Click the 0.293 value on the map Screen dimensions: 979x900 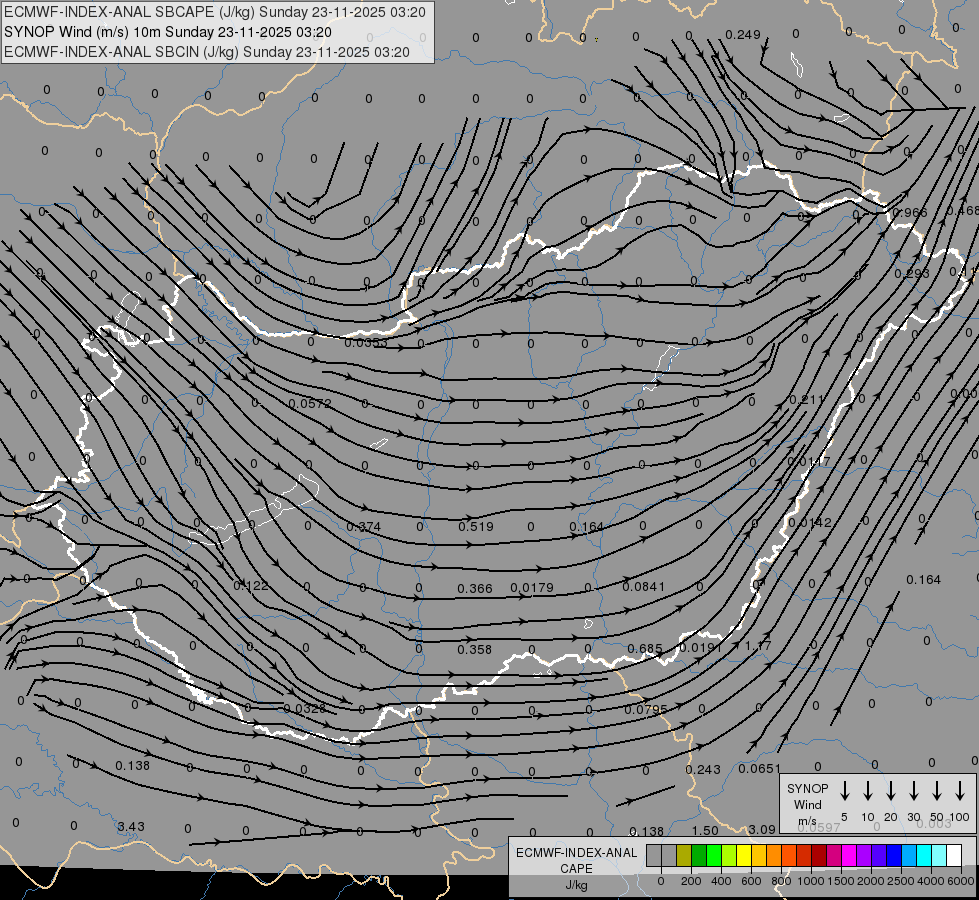[x=912, y=274]
